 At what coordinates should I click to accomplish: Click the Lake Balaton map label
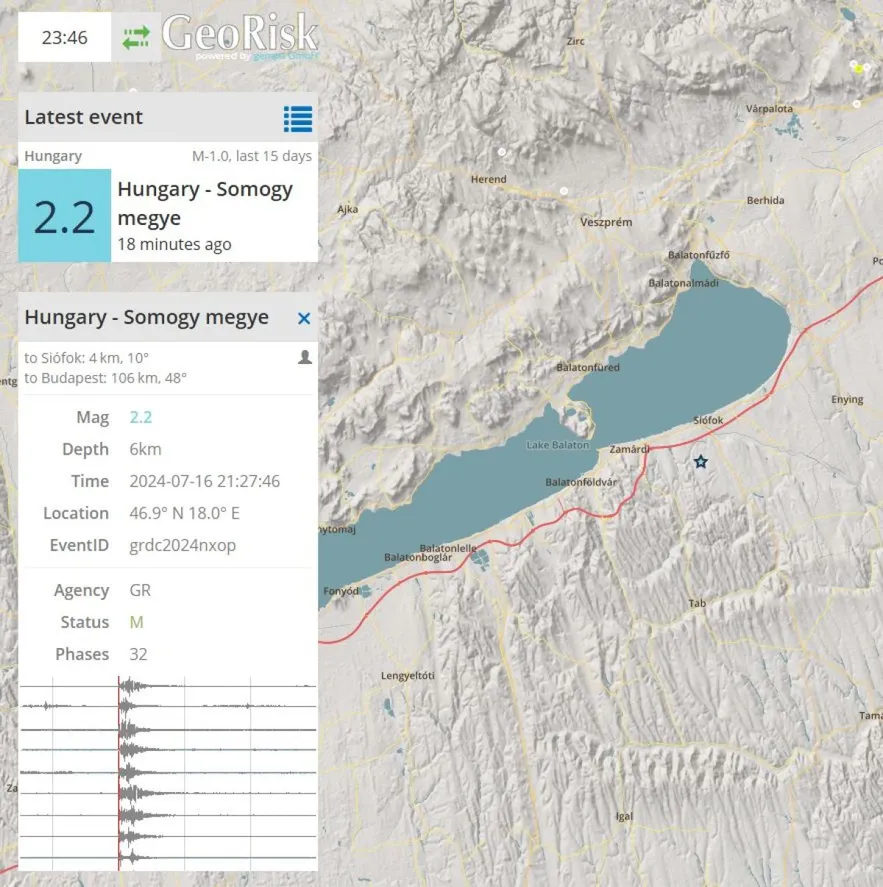pos(557,444)
